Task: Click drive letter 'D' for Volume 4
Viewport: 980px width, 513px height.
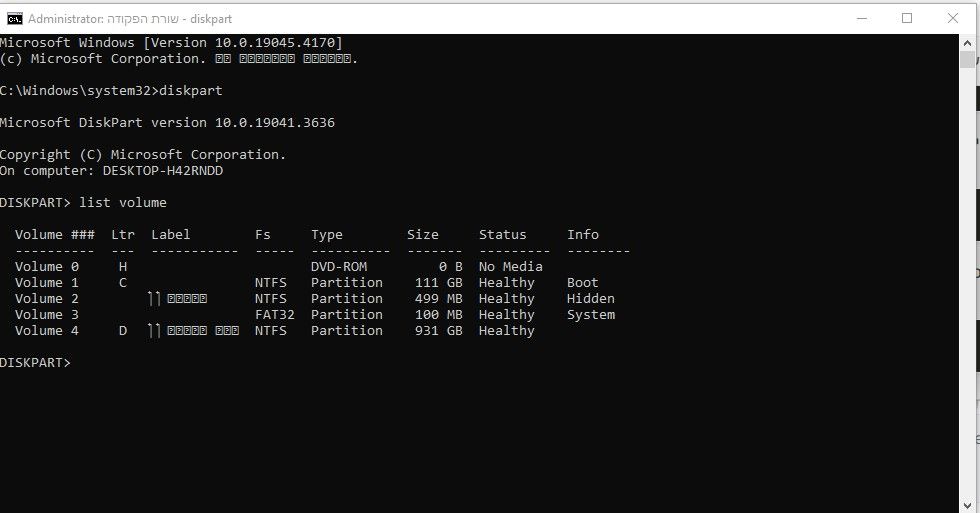Action: pos(123,331)
